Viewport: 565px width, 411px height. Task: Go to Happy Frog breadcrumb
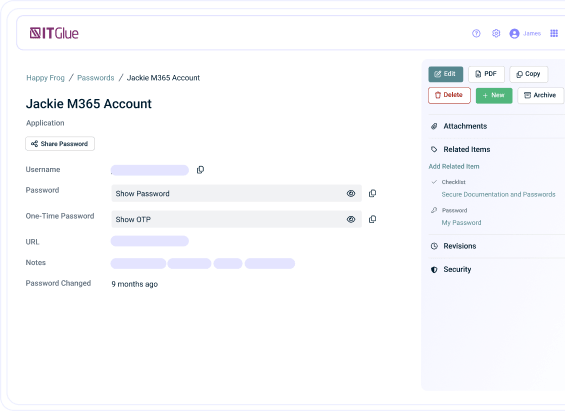(x=45, y=78)
